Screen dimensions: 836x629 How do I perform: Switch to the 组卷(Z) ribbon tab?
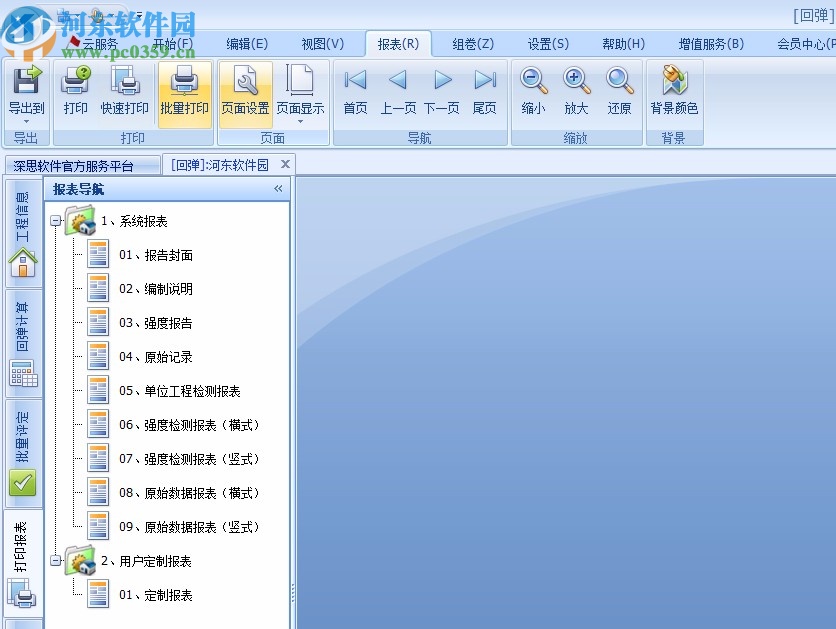coord(470,44)
